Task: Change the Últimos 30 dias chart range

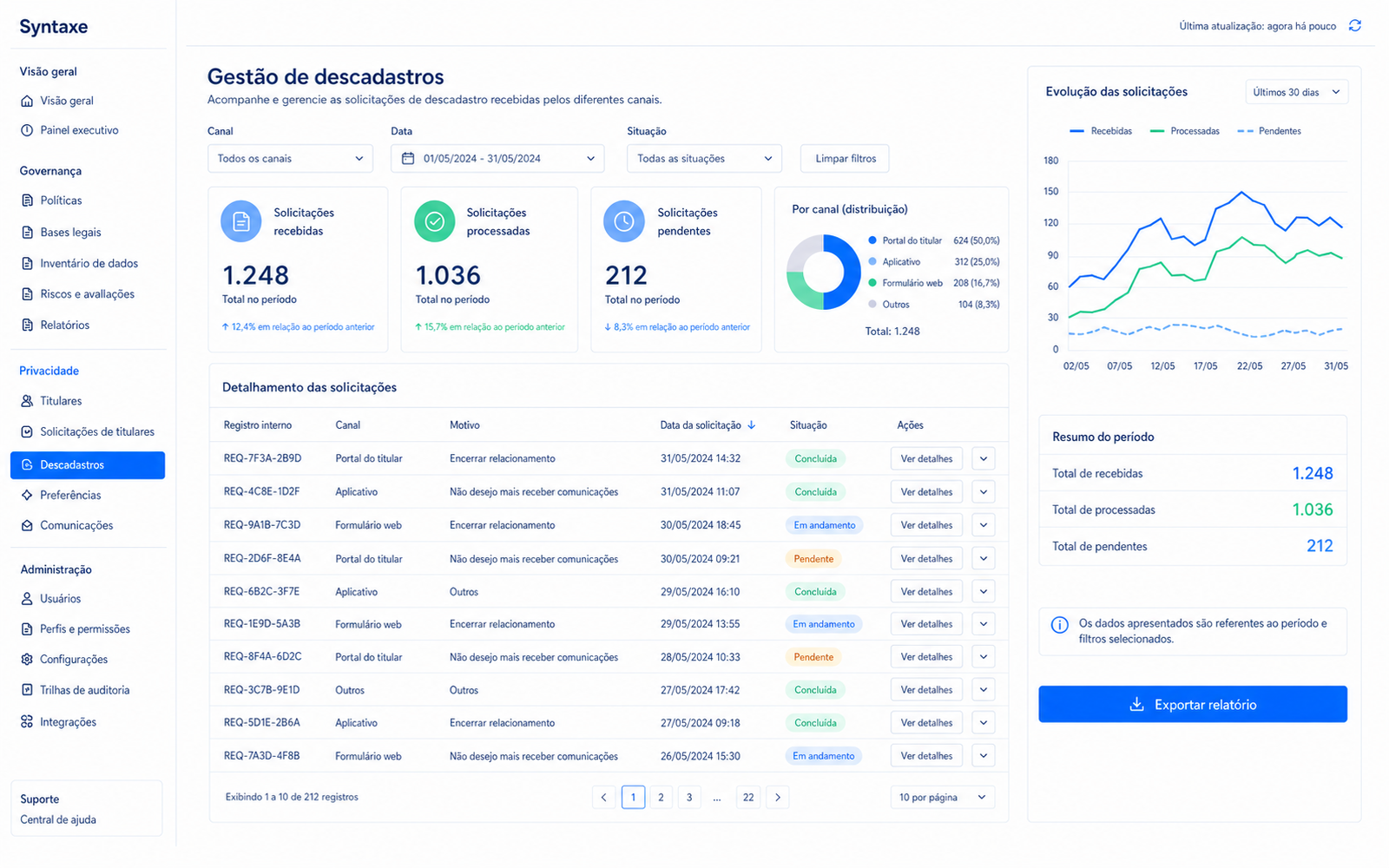Action: (x=1297, y=92)
